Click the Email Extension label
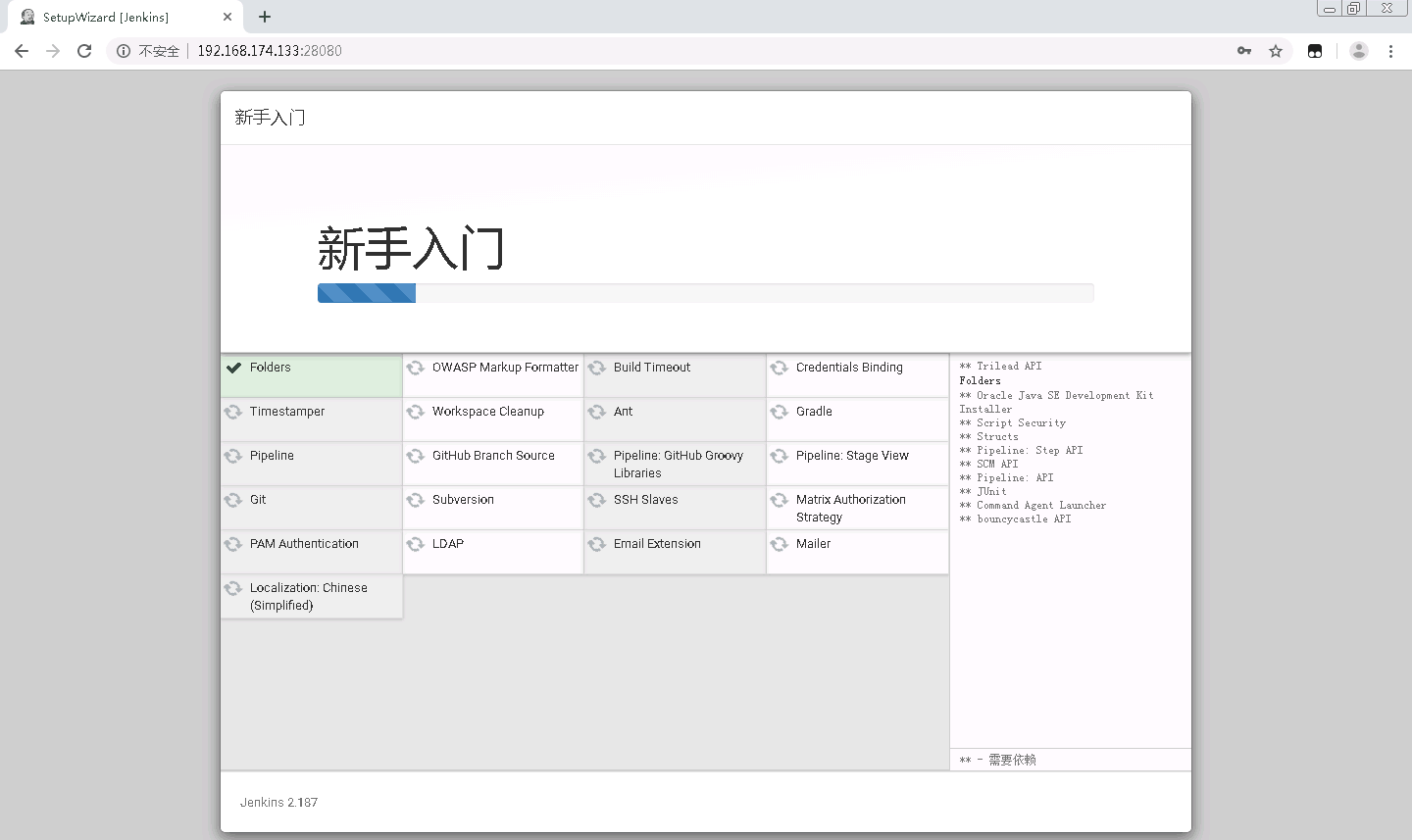 point(657,544)
